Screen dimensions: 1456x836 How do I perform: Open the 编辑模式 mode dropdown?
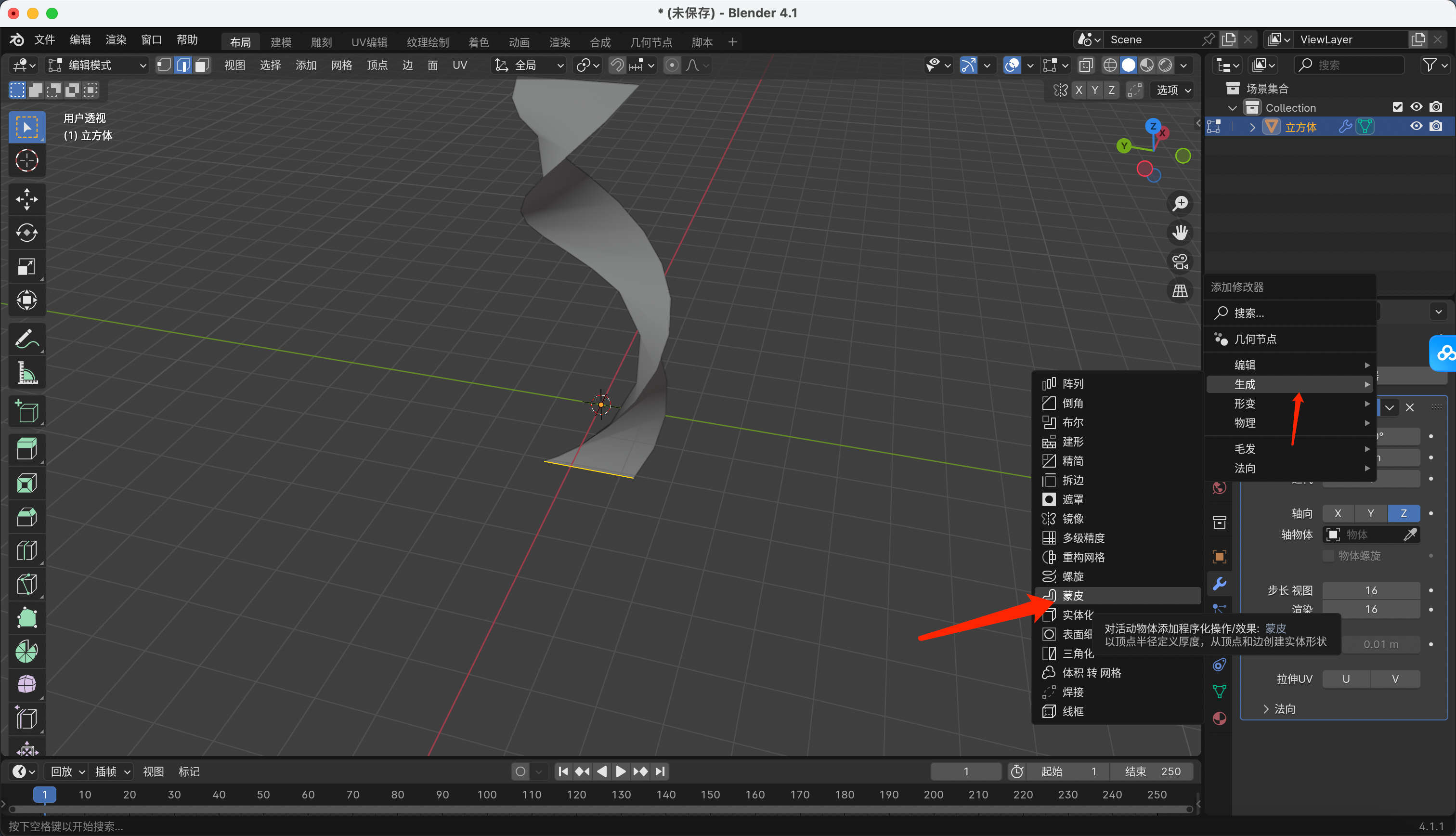click(98, 65)
